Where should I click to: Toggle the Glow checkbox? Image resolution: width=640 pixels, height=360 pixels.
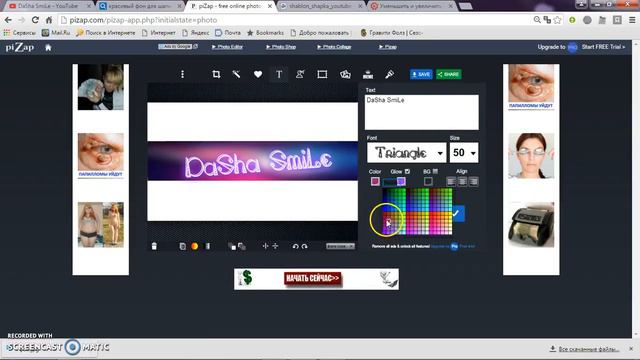pyautogui.click(x=407, y=171)
